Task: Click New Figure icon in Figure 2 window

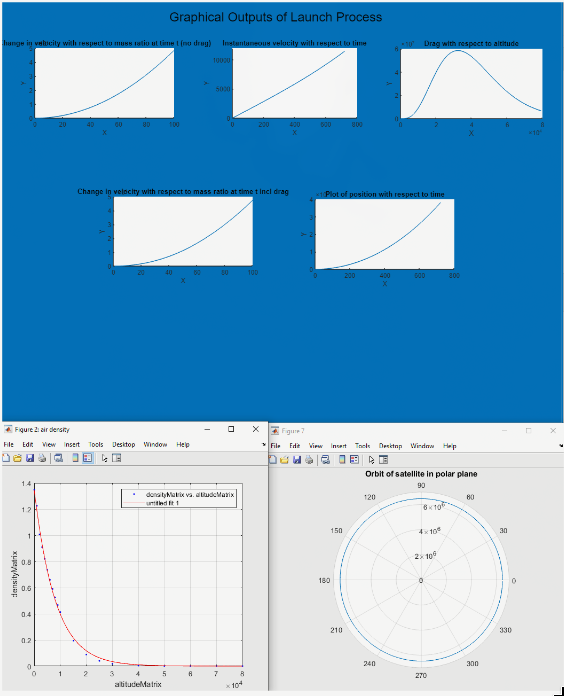Action: 6,458
